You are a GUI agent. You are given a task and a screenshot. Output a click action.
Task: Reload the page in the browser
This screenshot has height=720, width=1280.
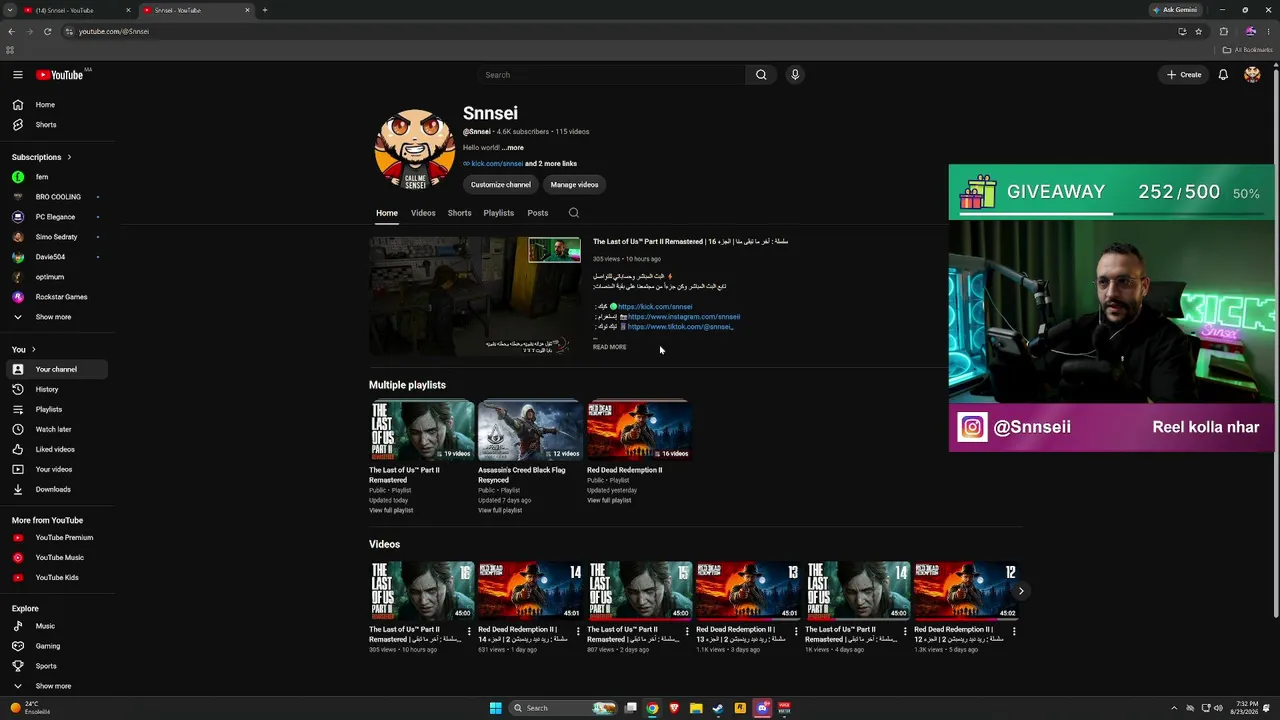[47, 31]
